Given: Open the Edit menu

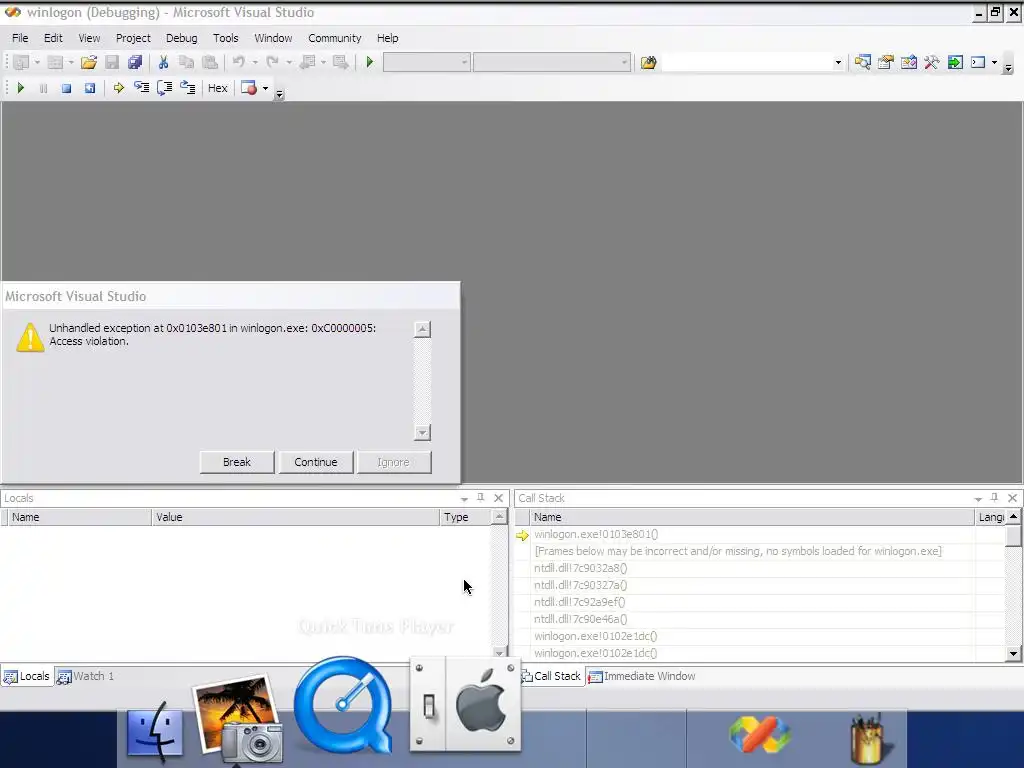Looking at the screenshot, I should click(x=53, y=38).
